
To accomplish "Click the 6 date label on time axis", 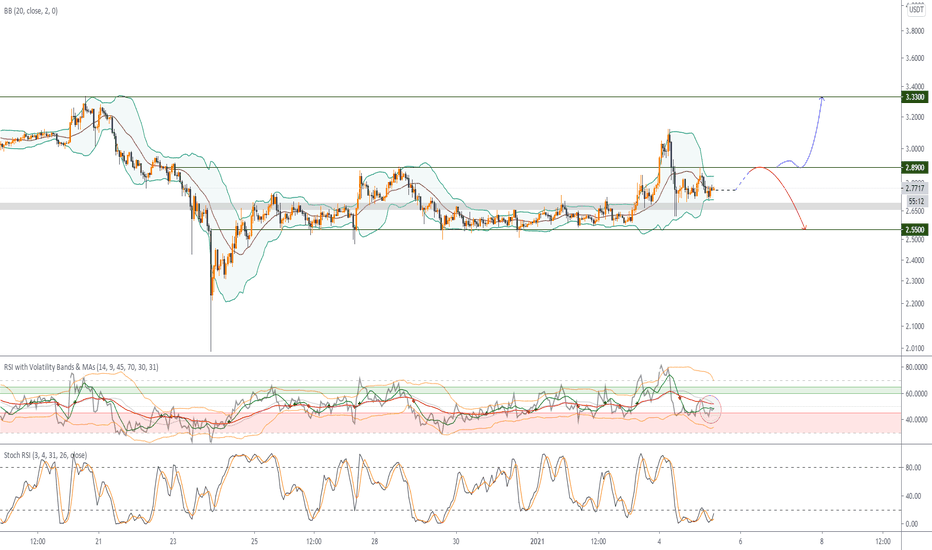I will tap(741, 542).
